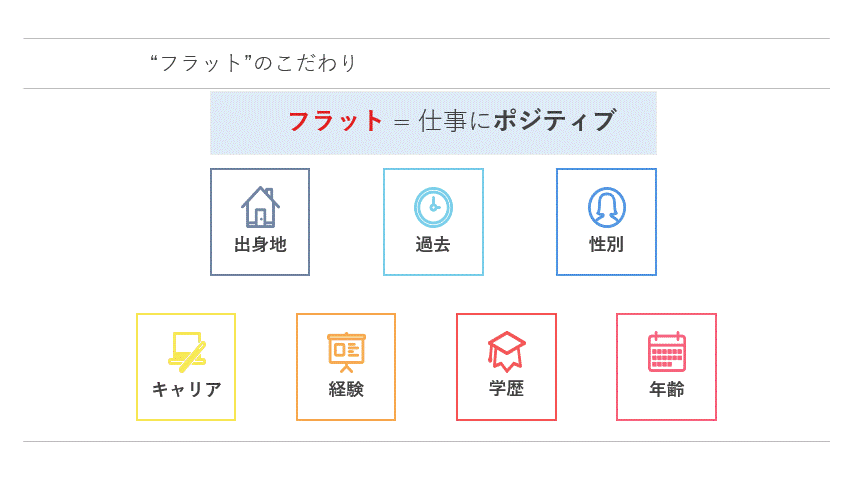Click the slide title “フラット”のこだわり

pyautogui.click(x=253, y=63)
